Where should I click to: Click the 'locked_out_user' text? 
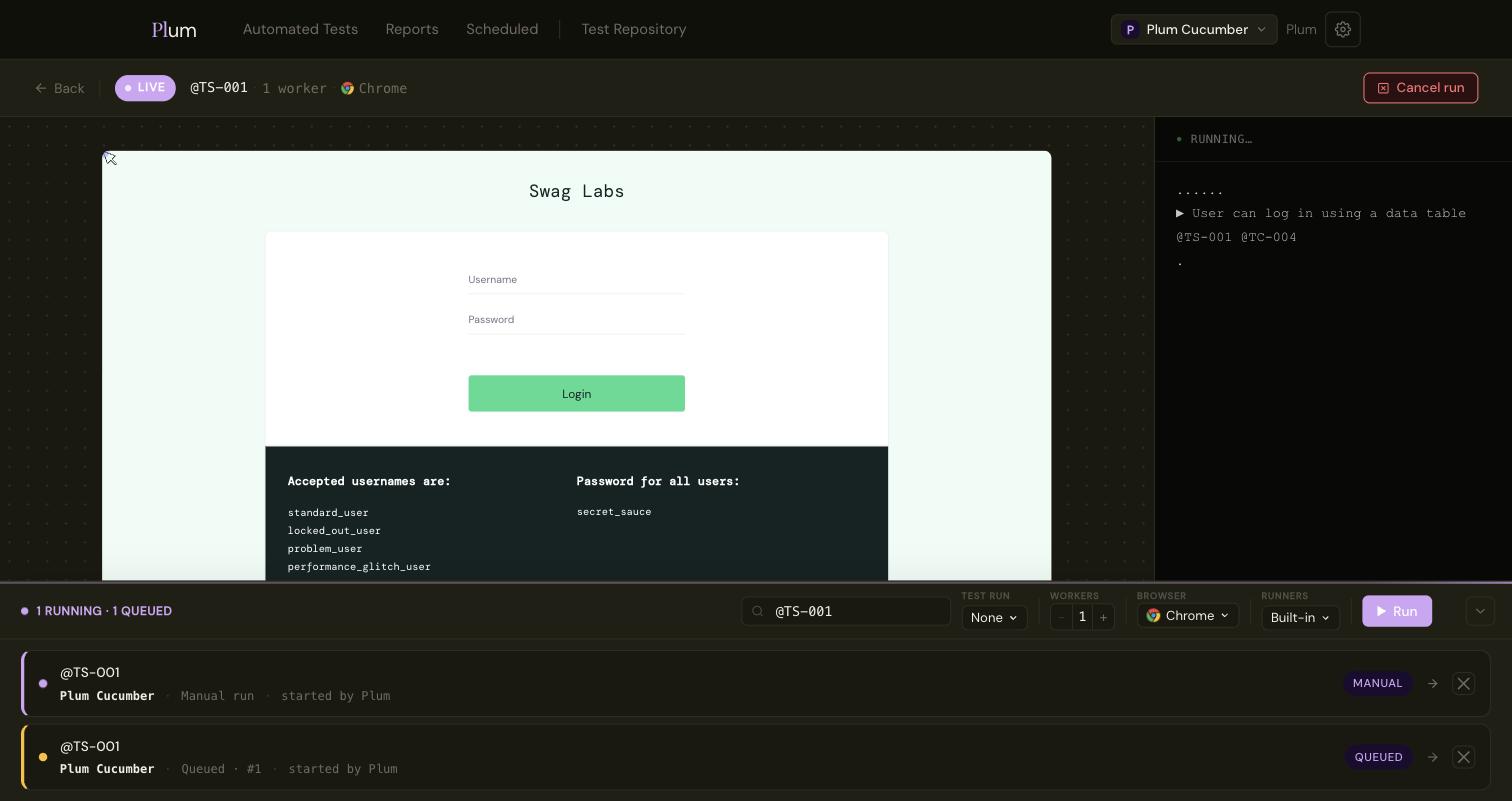pos(334,531)
